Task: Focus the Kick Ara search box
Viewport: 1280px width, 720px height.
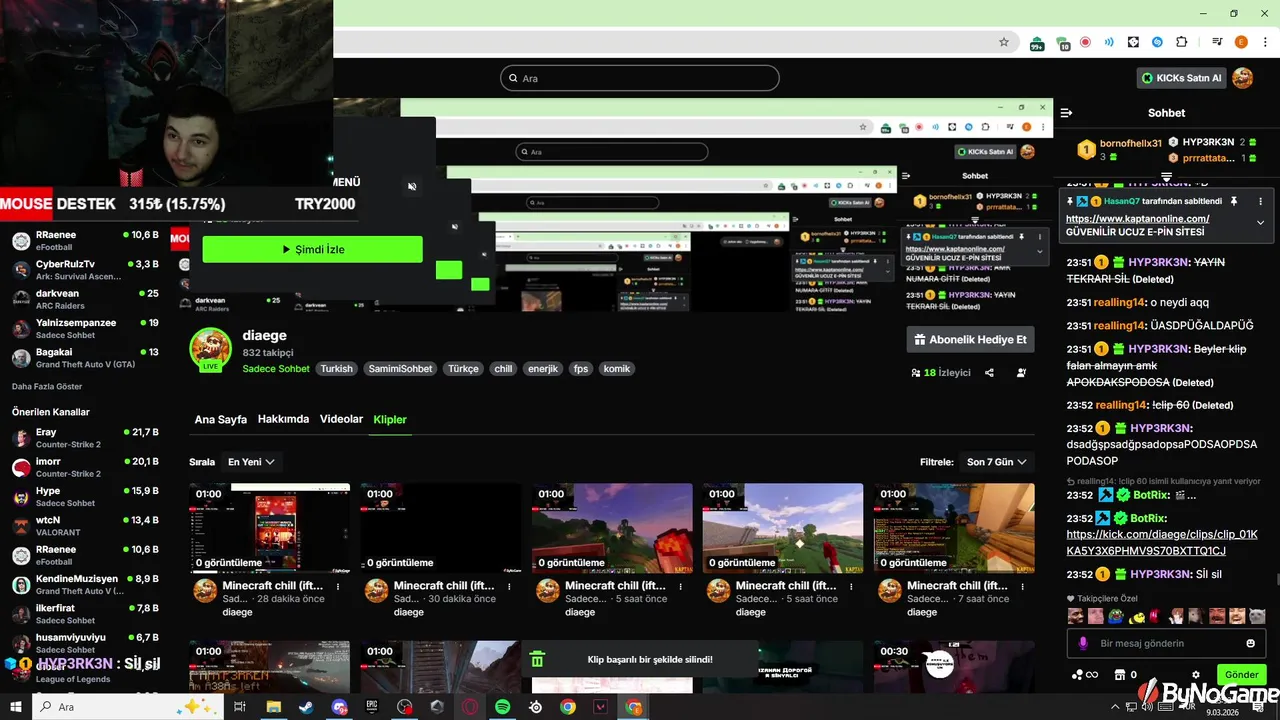Action: point(640,78)
